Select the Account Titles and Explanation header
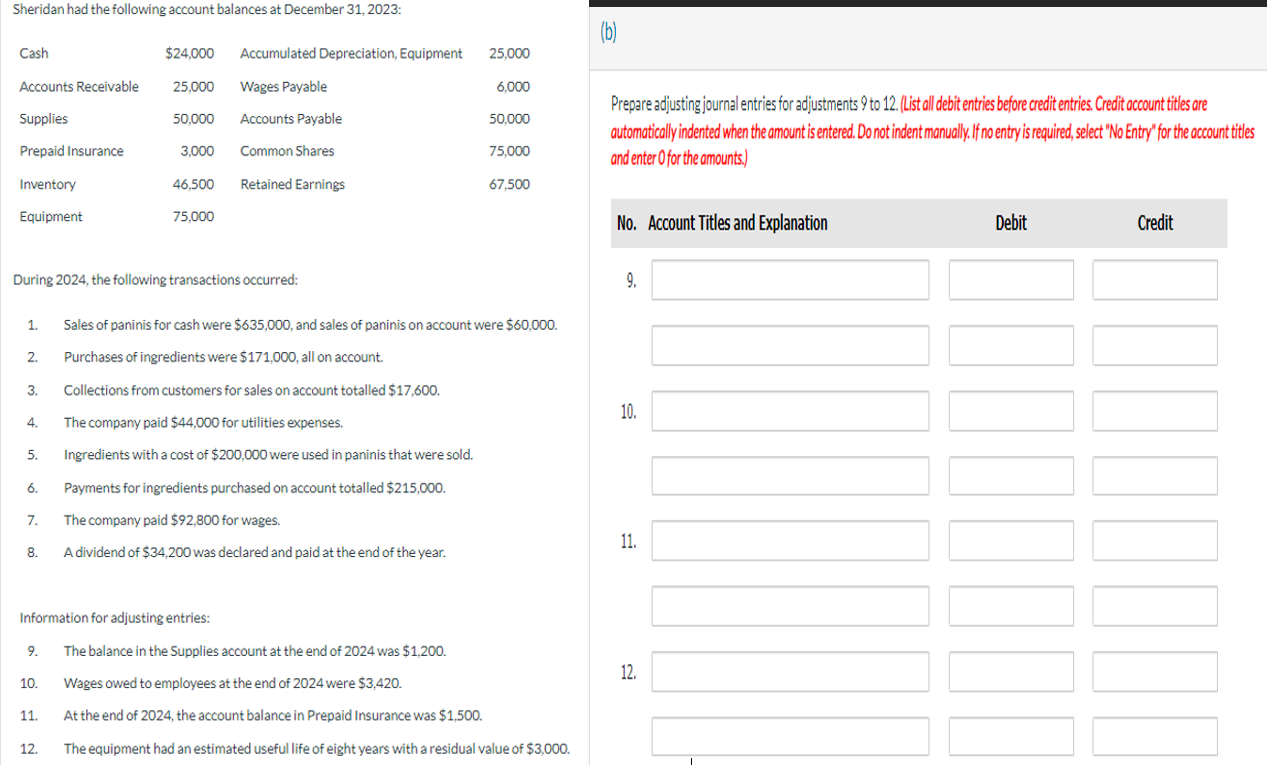 [x=738, y=223]
